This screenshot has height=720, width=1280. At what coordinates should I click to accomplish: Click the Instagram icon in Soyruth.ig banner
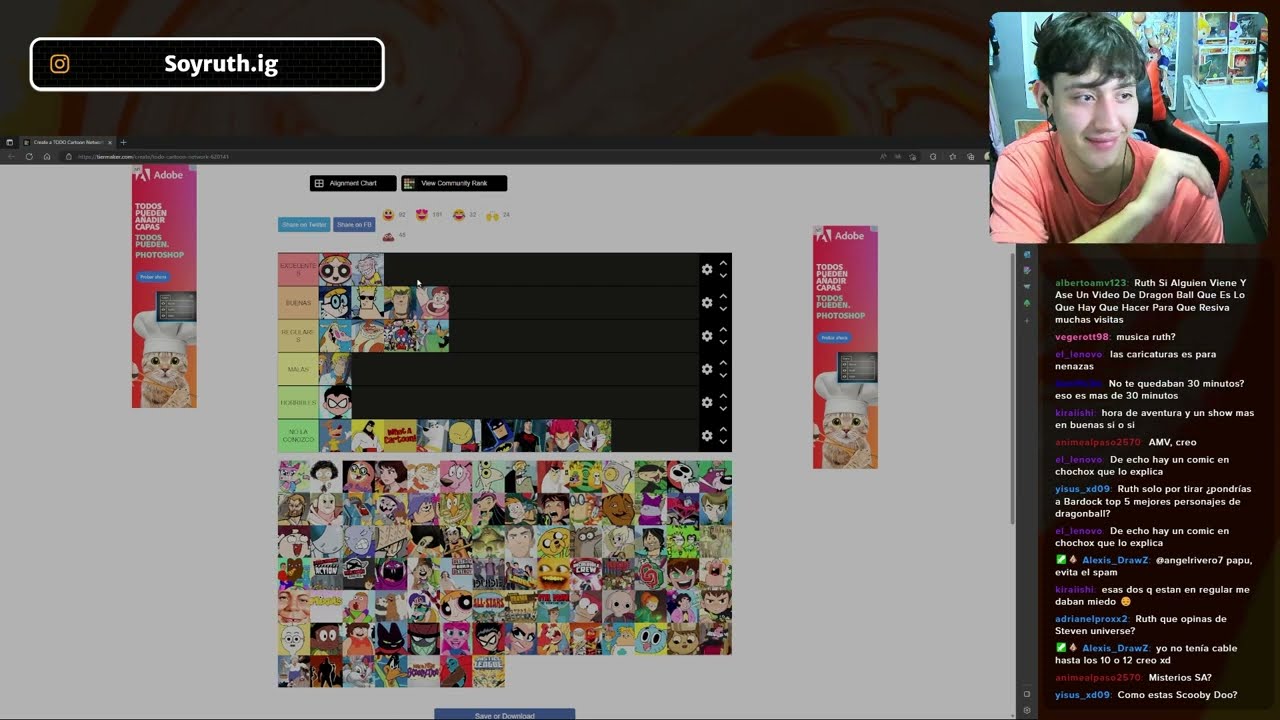(60, 64)
